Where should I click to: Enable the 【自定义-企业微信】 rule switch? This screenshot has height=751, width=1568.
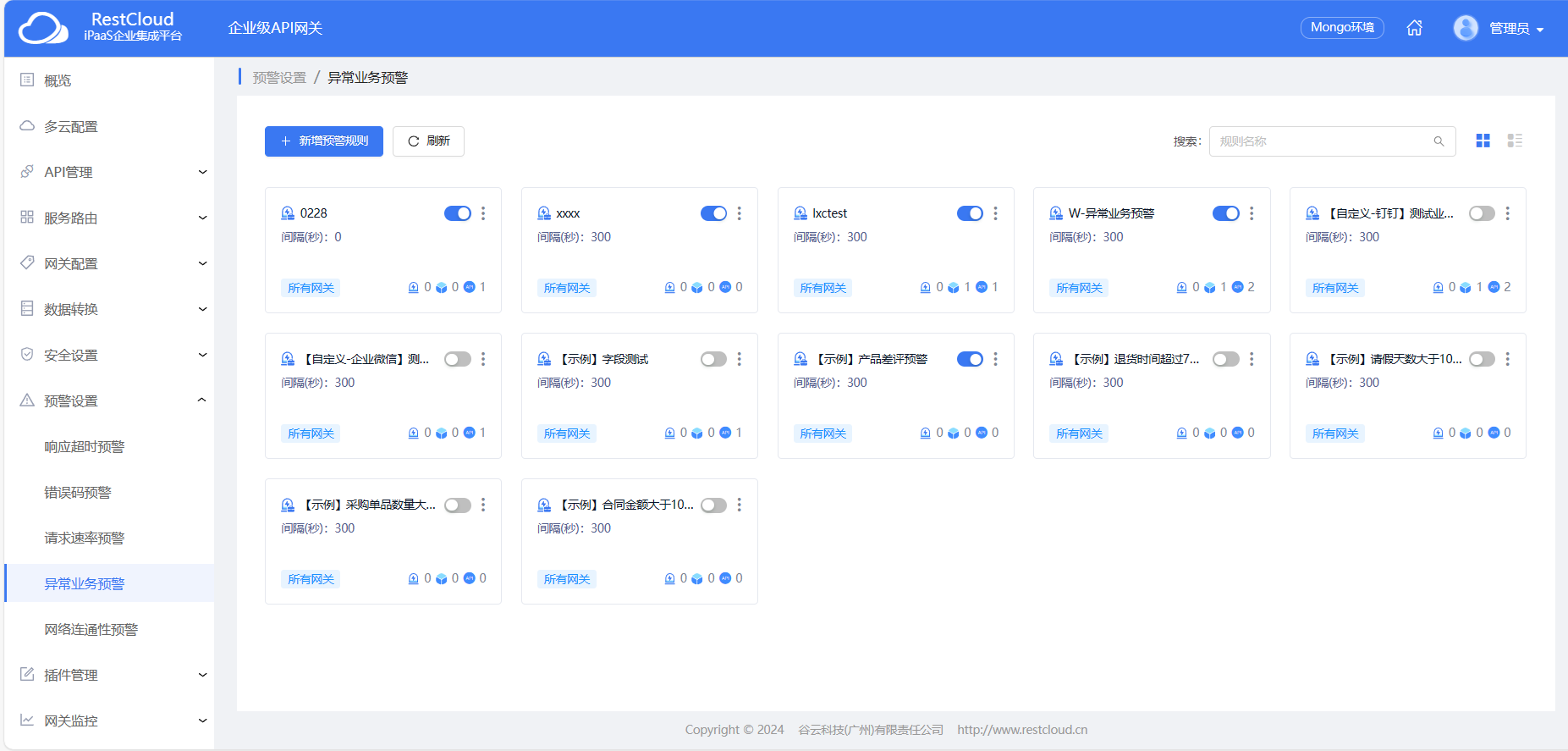pos(458,359)
